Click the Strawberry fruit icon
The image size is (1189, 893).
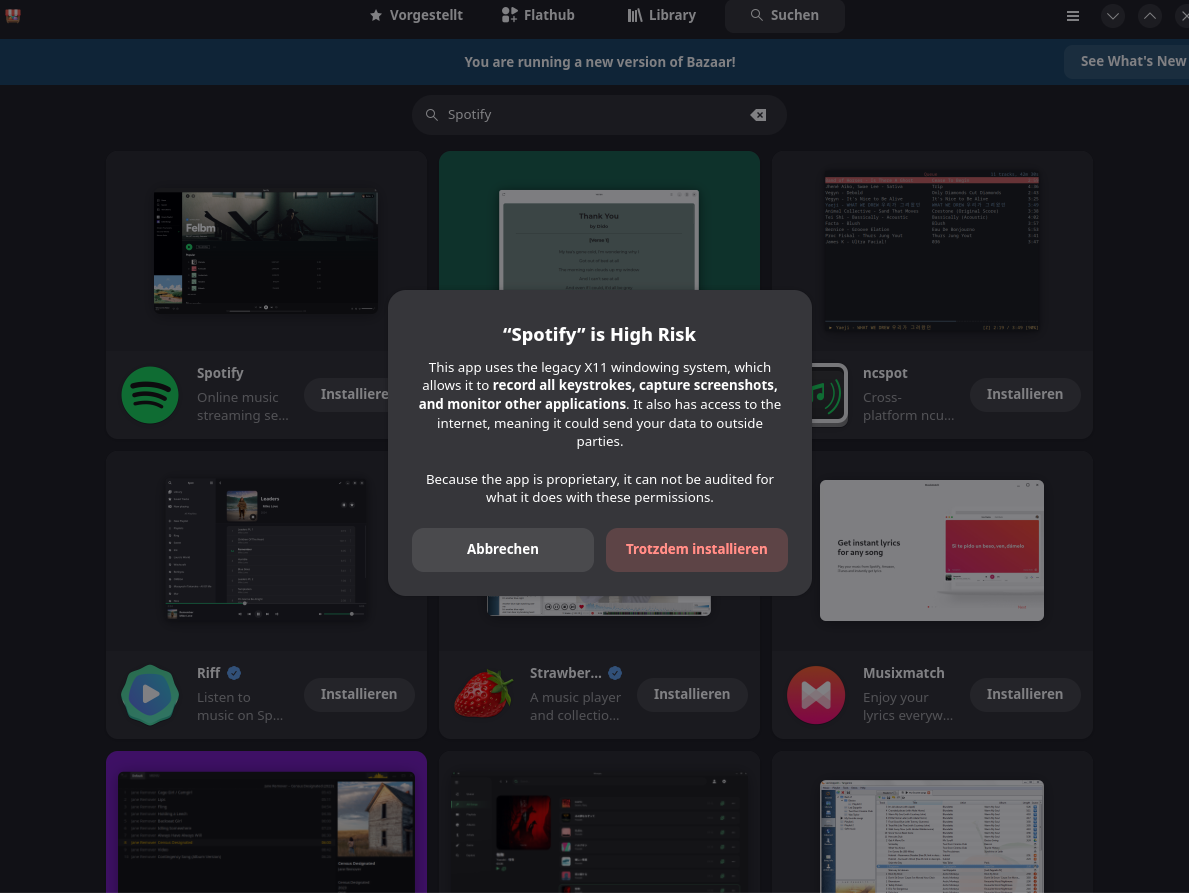tap(483, 694)
